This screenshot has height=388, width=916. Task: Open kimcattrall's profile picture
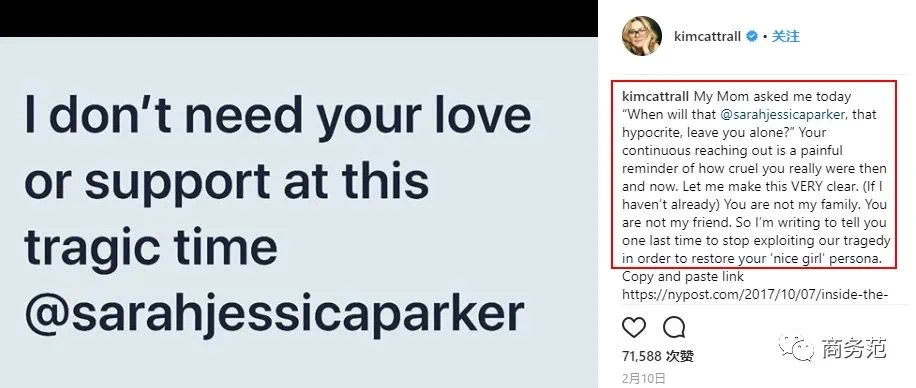641,36
